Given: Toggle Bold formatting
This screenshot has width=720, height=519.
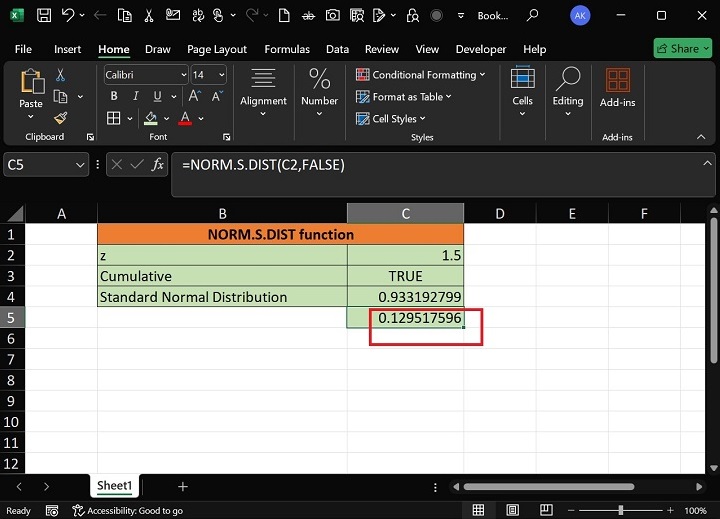Looking at the screenshot, I should coord(114,96).
